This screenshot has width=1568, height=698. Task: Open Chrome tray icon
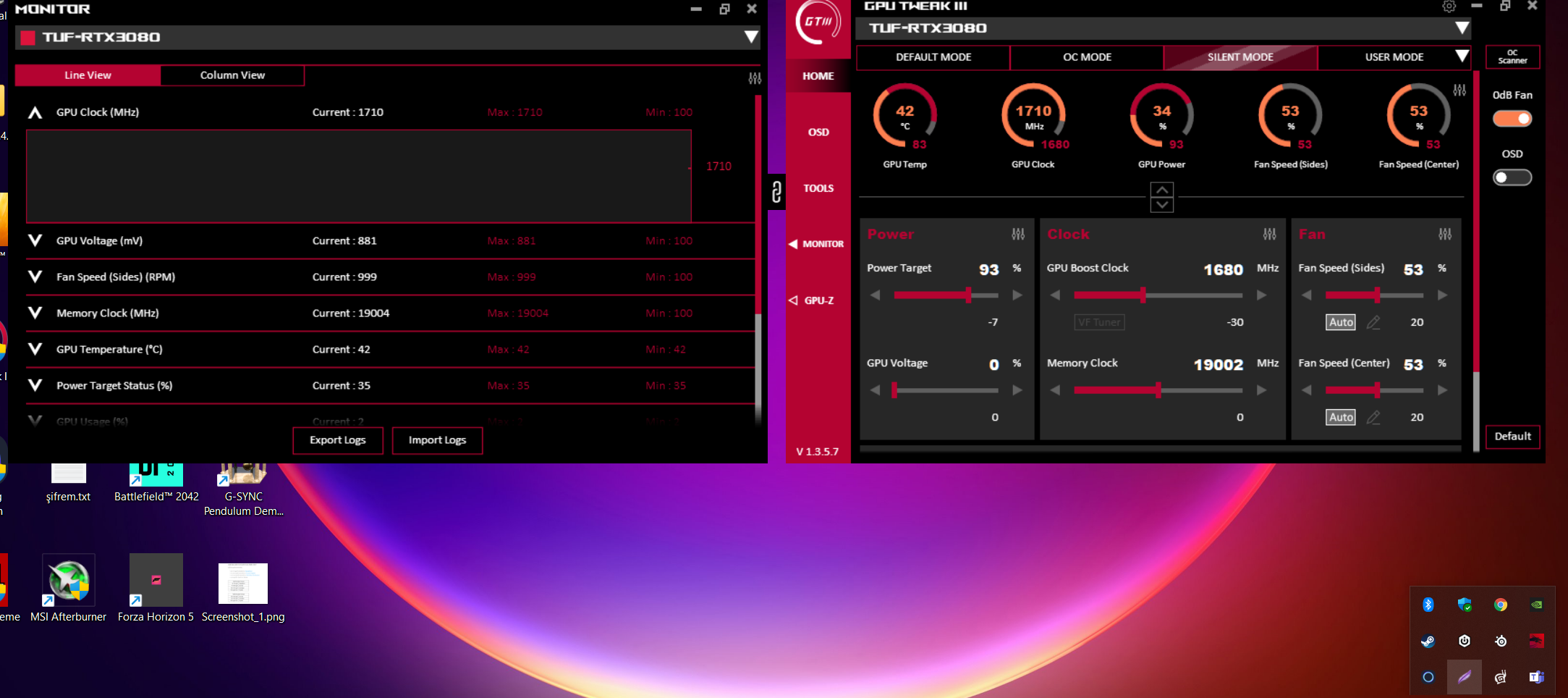click(x=1501, y=605)
